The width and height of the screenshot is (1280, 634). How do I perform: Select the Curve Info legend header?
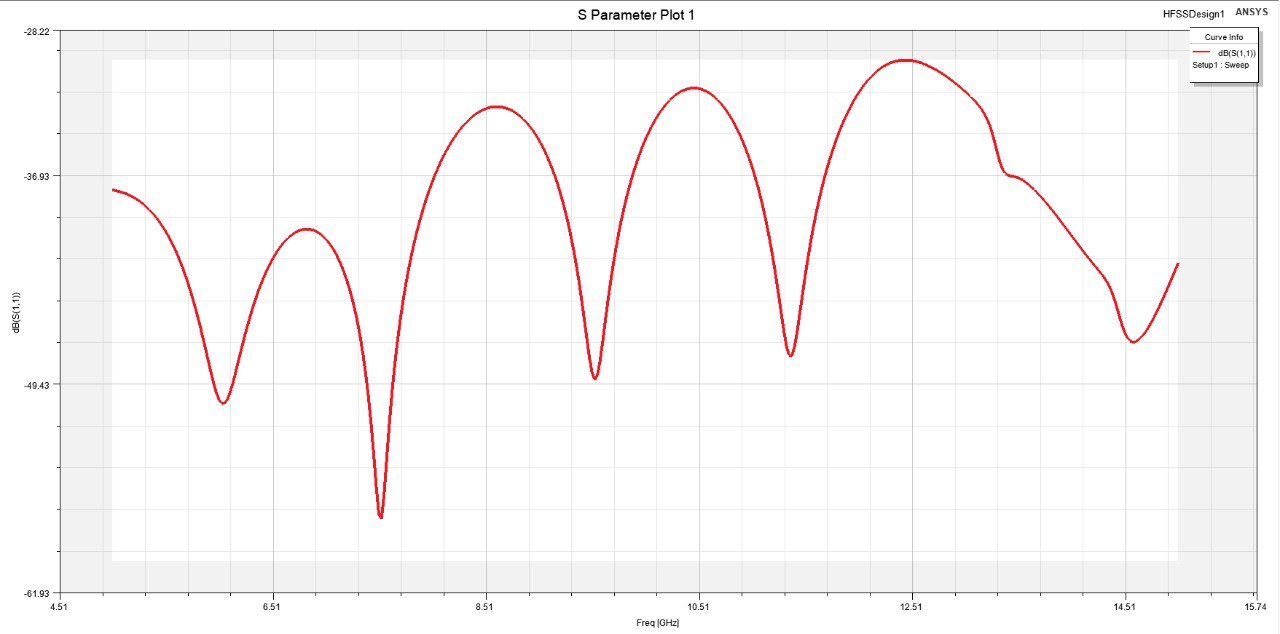click(x=1222, y=36)
